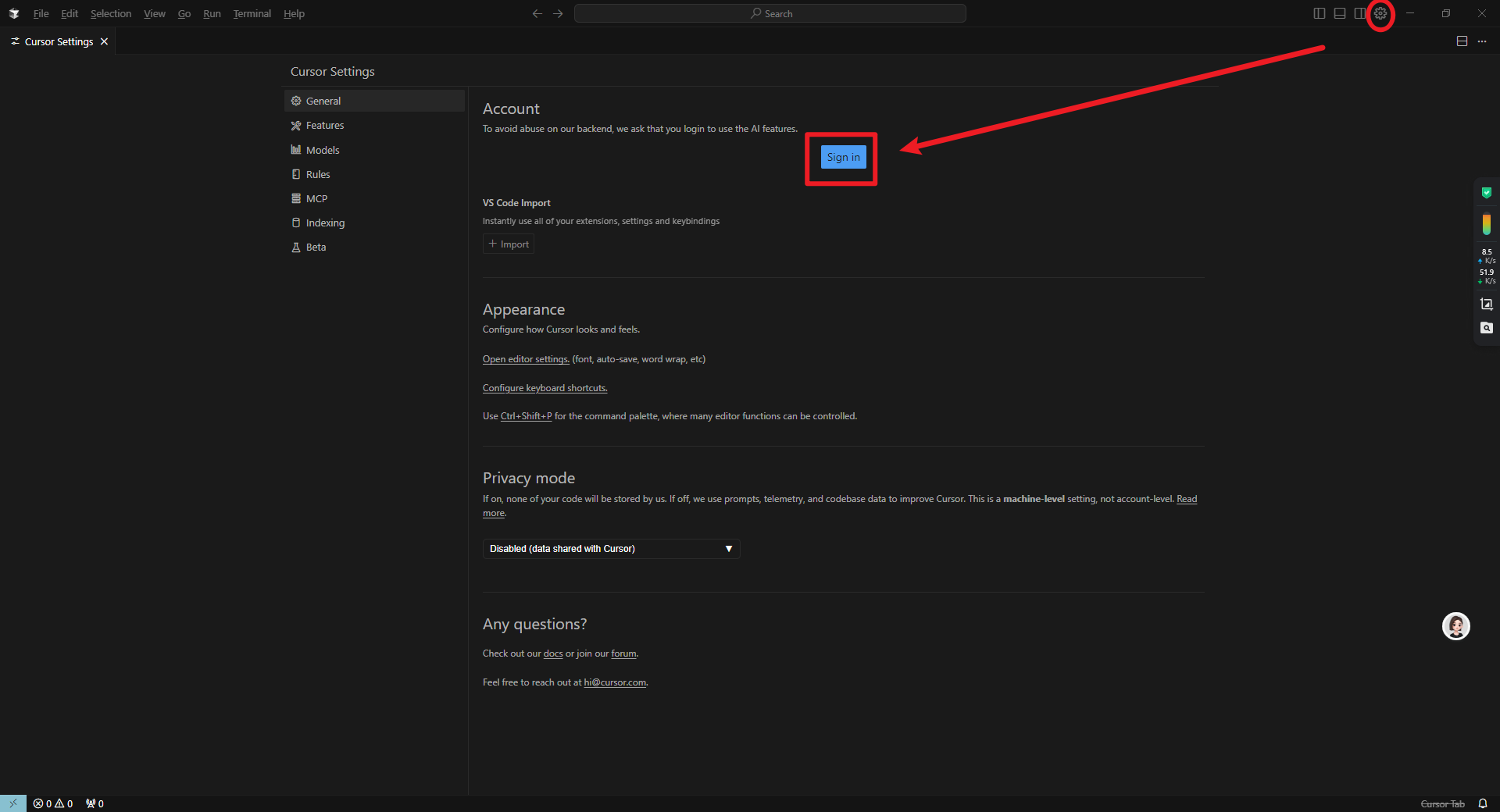The image size is (1500, 812).
Task: Open the docs link
Action: [x=553, y=654]
